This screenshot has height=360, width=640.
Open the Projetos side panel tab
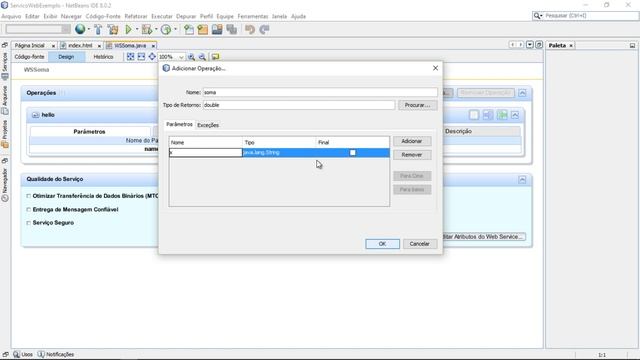click(x=5, y=134)
